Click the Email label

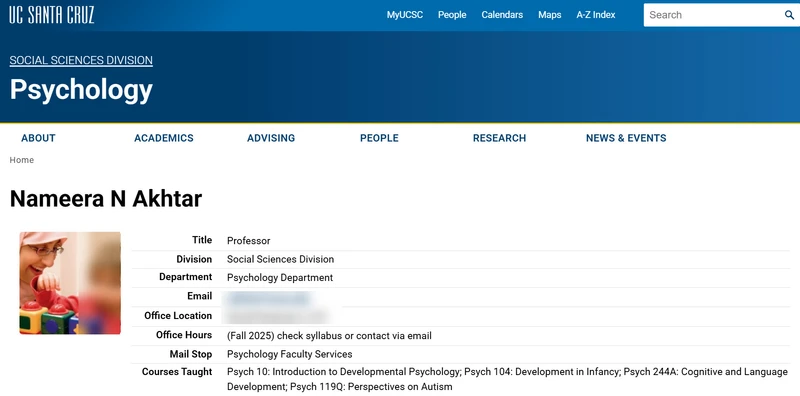(x=199, y=296)
